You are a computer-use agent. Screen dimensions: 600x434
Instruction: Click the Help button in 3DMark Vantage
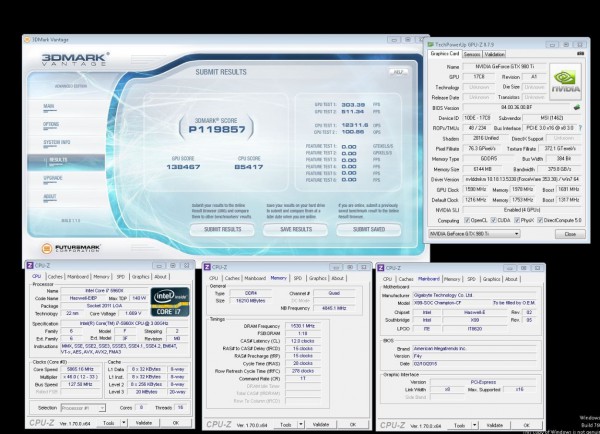[x=398, y=72]
